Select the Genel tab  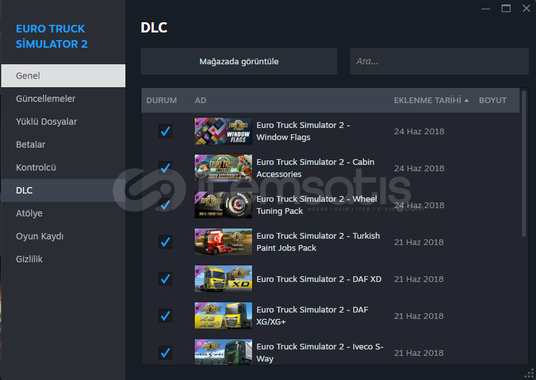point(63,76)
